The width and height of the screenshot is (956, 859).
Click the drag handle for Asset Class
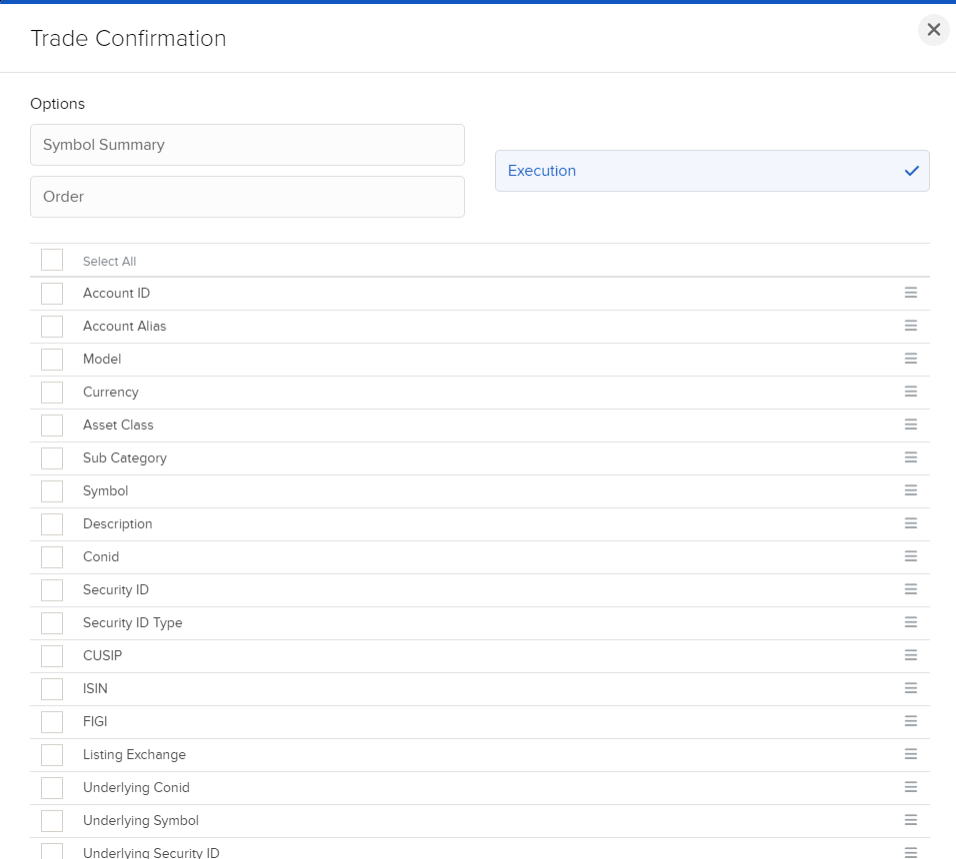910,425
